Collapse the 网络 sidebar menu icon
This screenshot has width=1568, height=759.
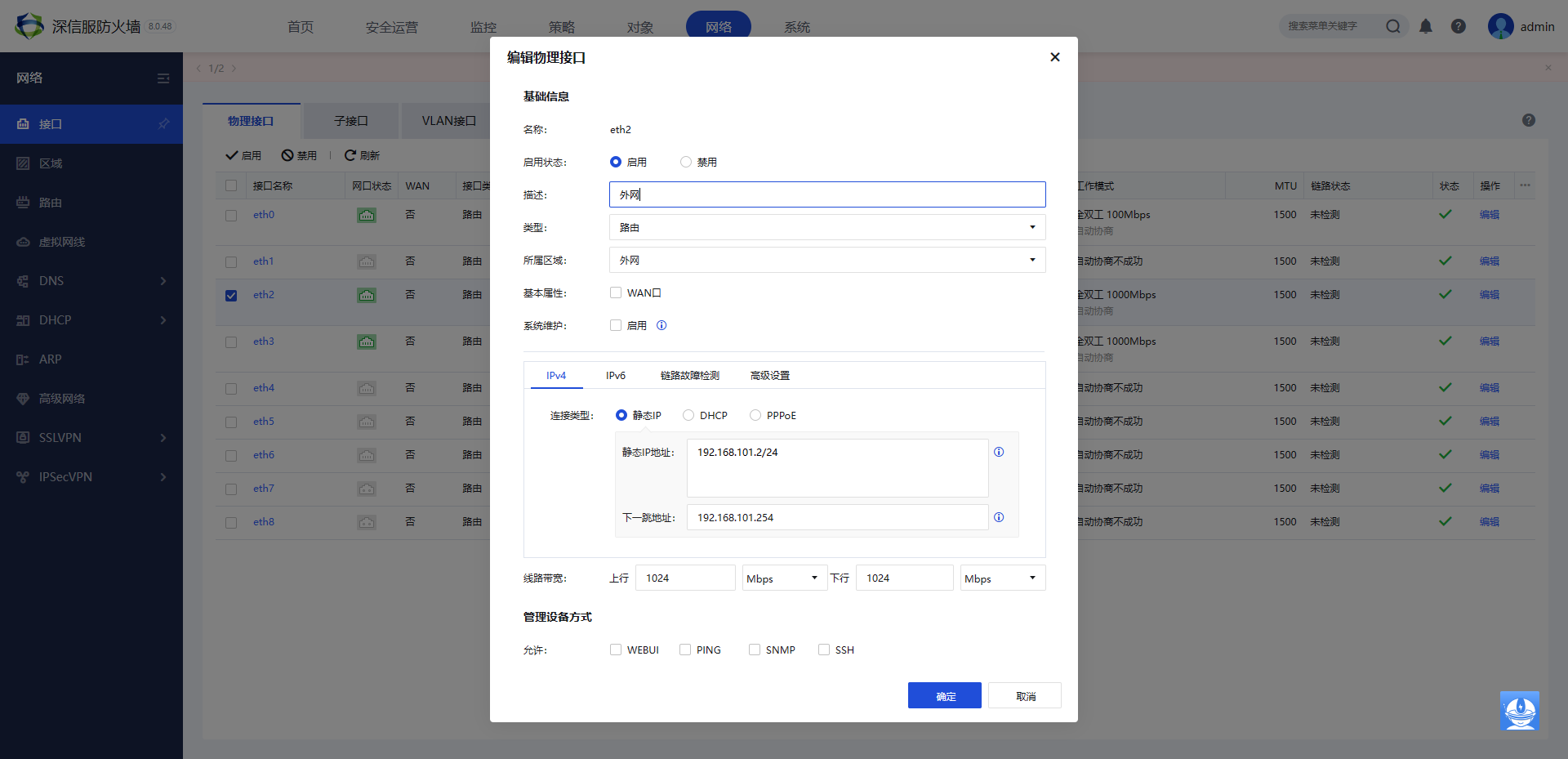click(163, 78)
